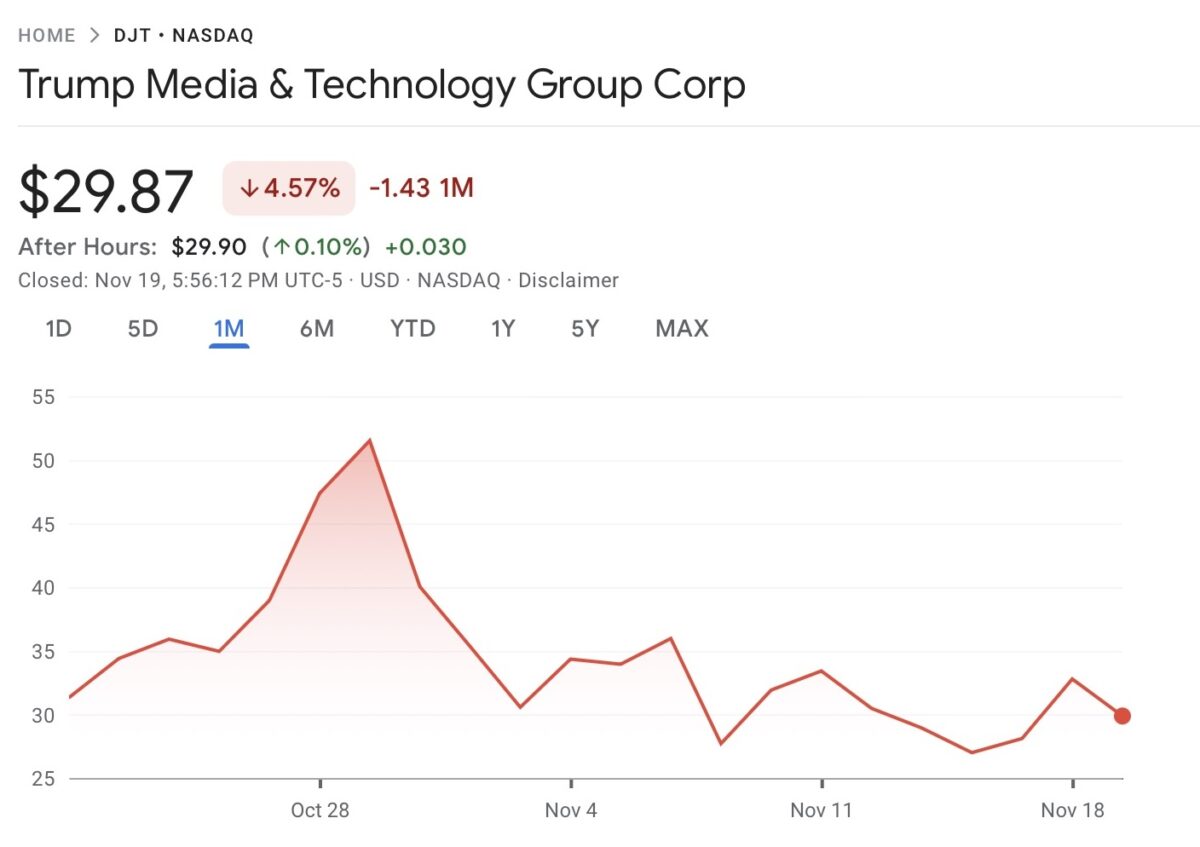
Task: Open the Disclaimer link
Action: click(x=570, y=281)
